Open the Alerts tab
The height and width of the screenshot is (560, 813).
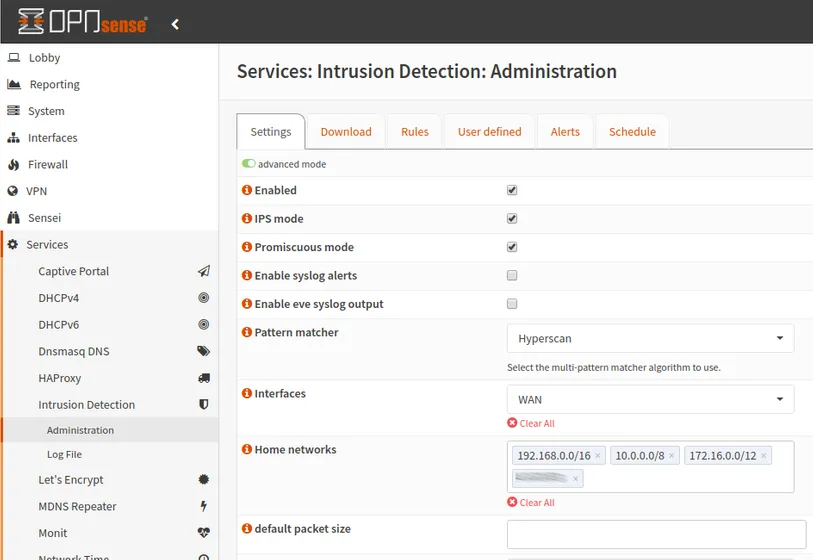pyautogui.click(x=565, y=132)
